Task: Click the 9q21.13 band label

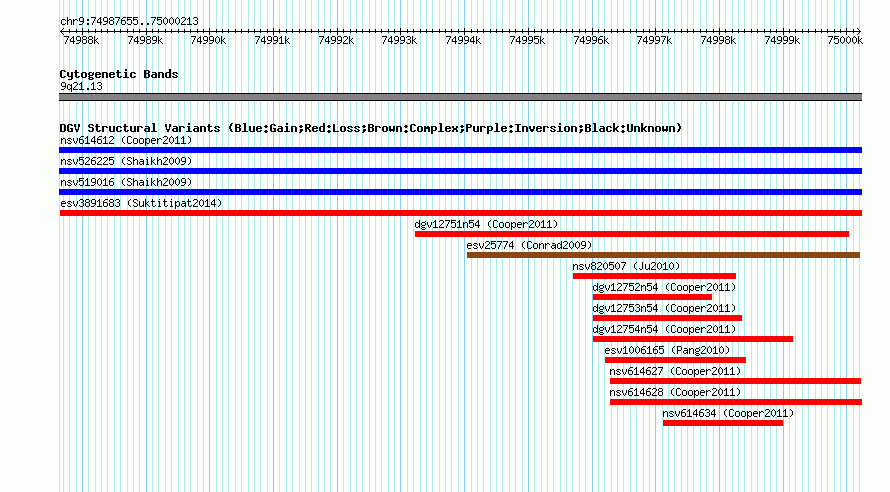Action: pyautogui.click(x=81, y=86)
